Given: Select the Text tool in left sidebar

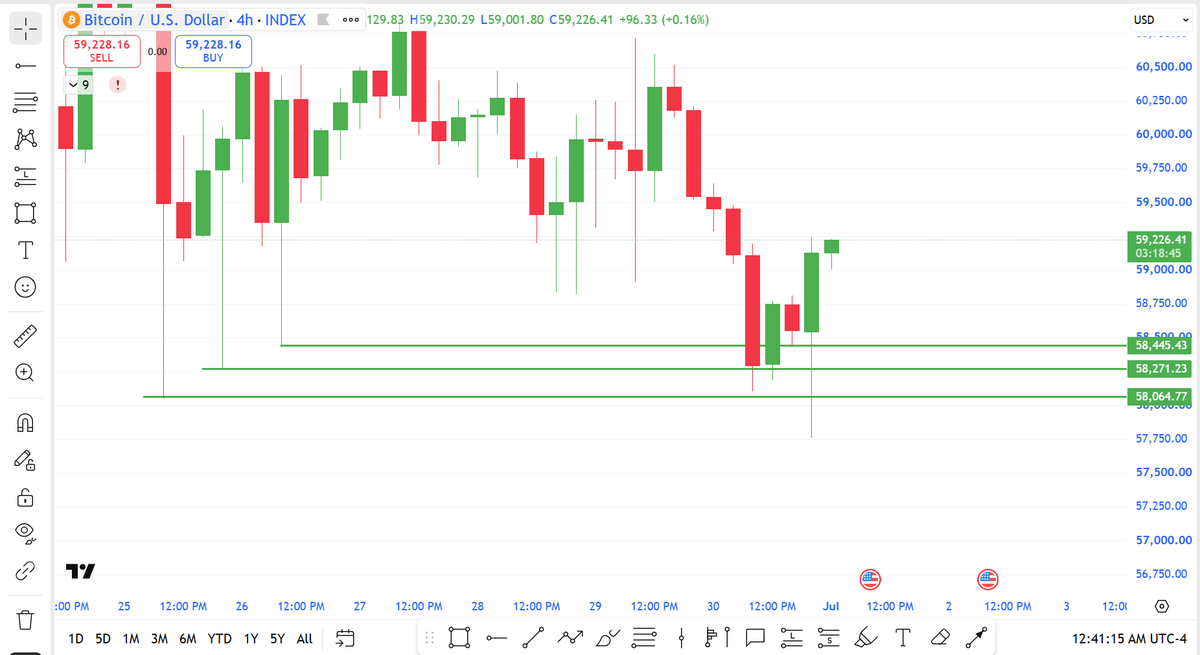Looking at the screenshot, I should (25, 249).
